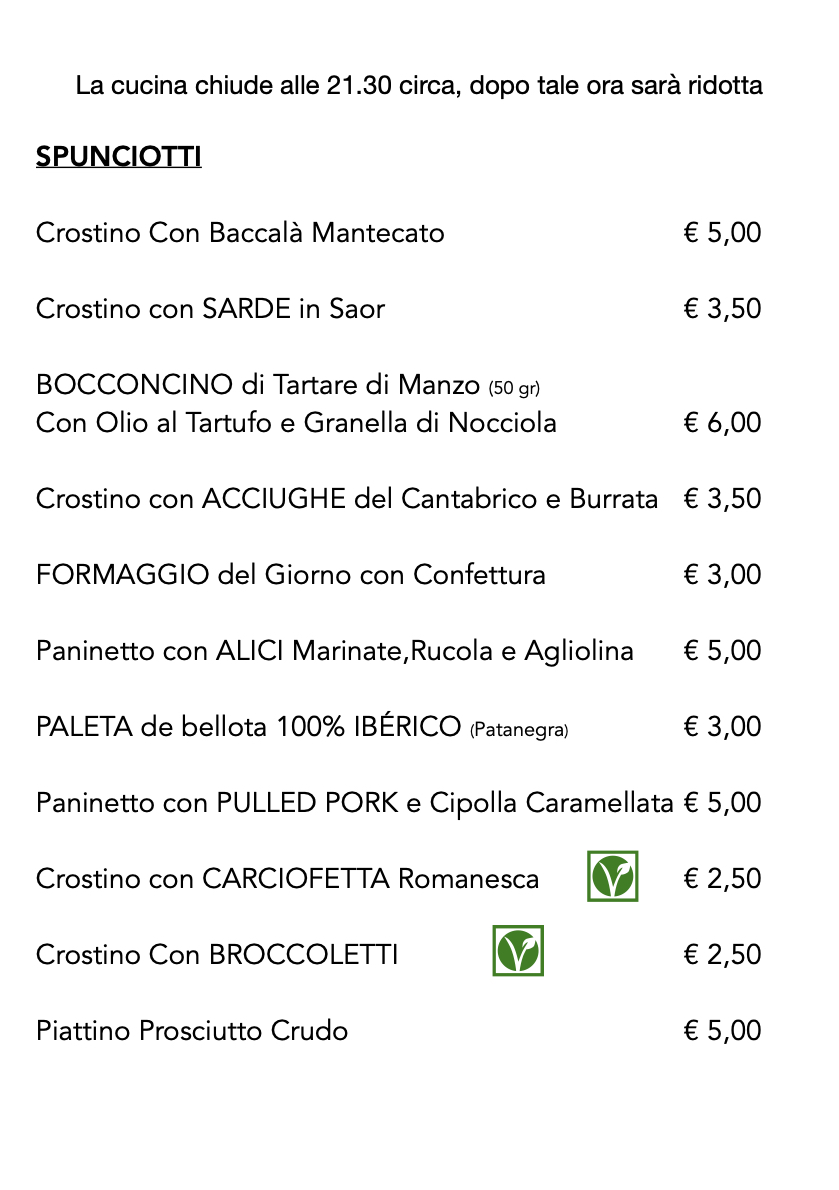839x1190 pixels.
Task: Click the ACCIUGHE del Cantabrico e Burrata item
Action: 347,499
